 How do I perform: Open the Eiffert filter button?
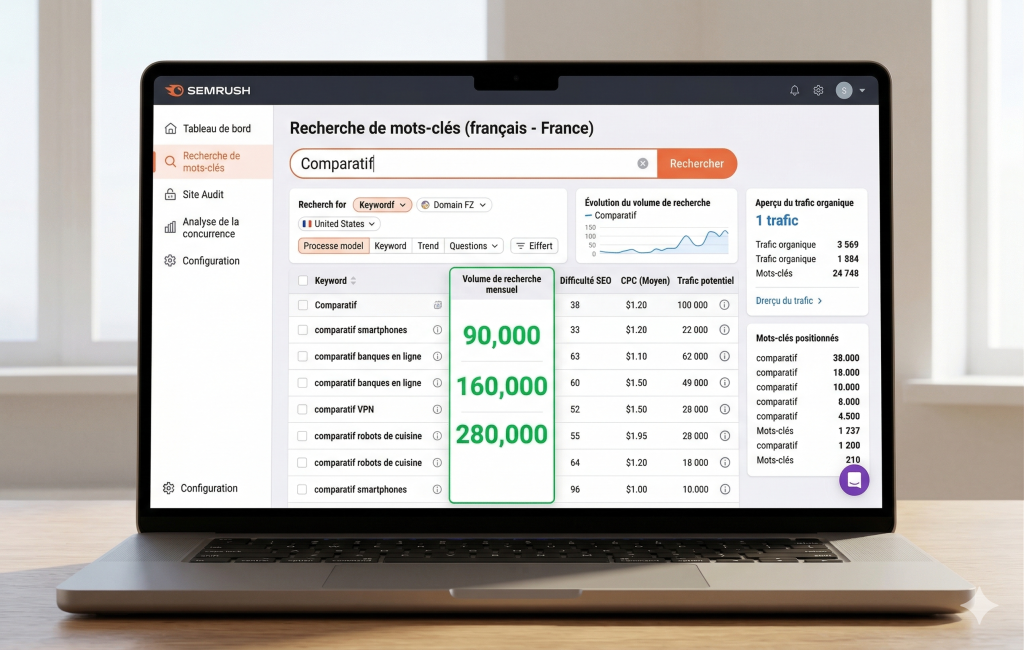pyautogui.click(x=534, y=246)
